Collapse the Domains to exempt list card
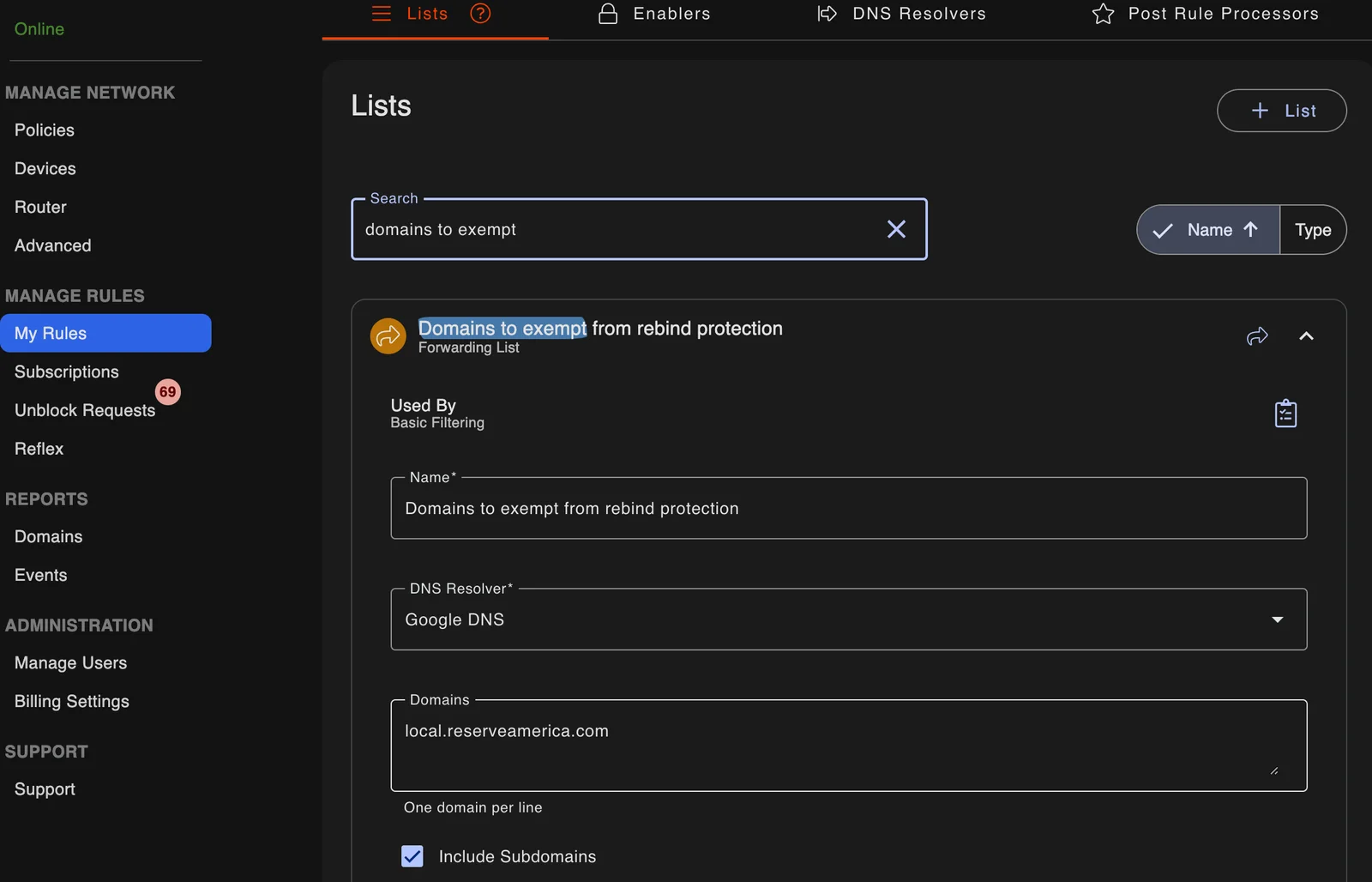Viewport: 1372px width, 882px height. coord(1306,335)
